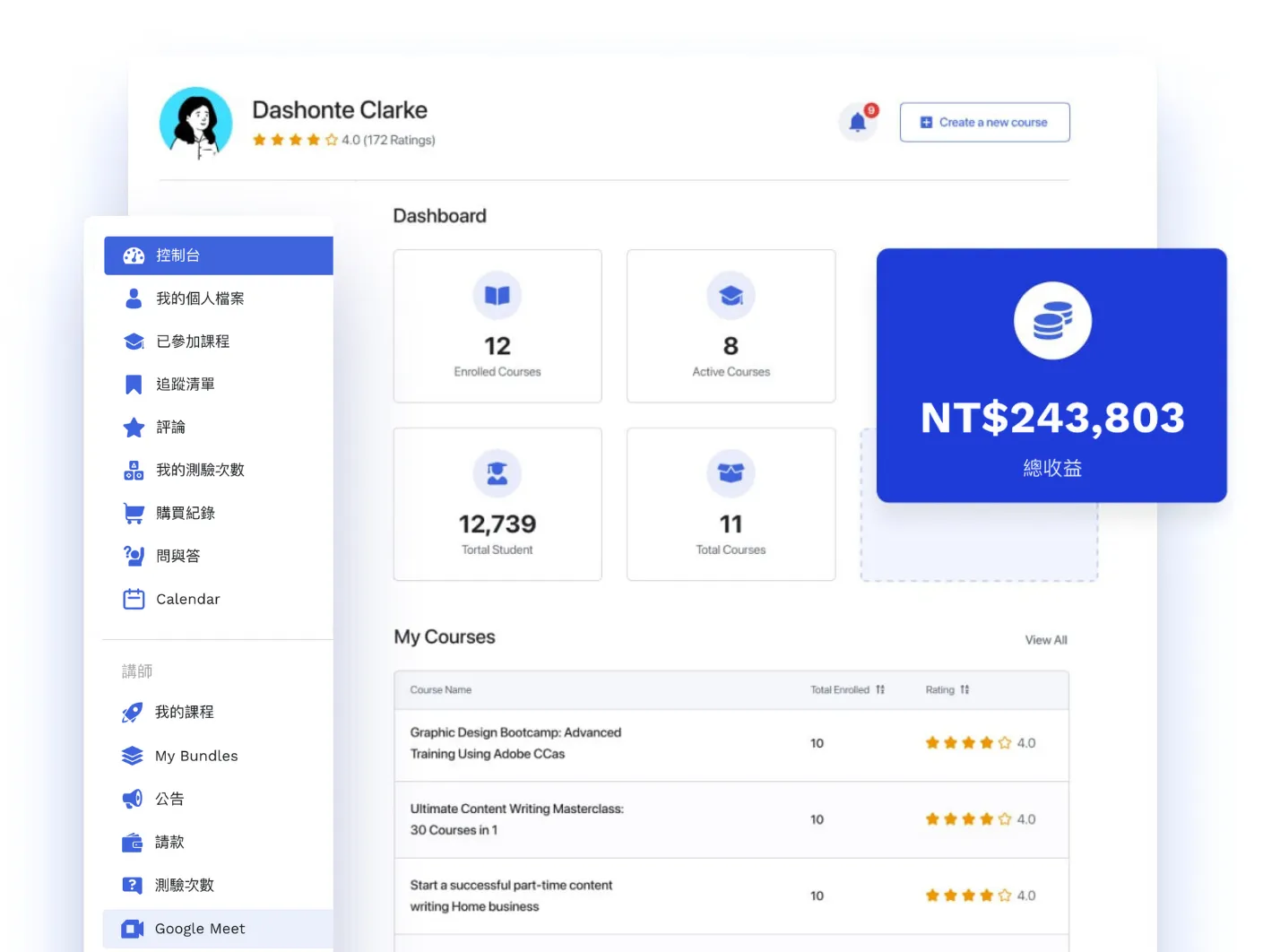Viewport: 1263px width, 952px height.
Task: Open the notification bell icon
Action: coord(858,122)
